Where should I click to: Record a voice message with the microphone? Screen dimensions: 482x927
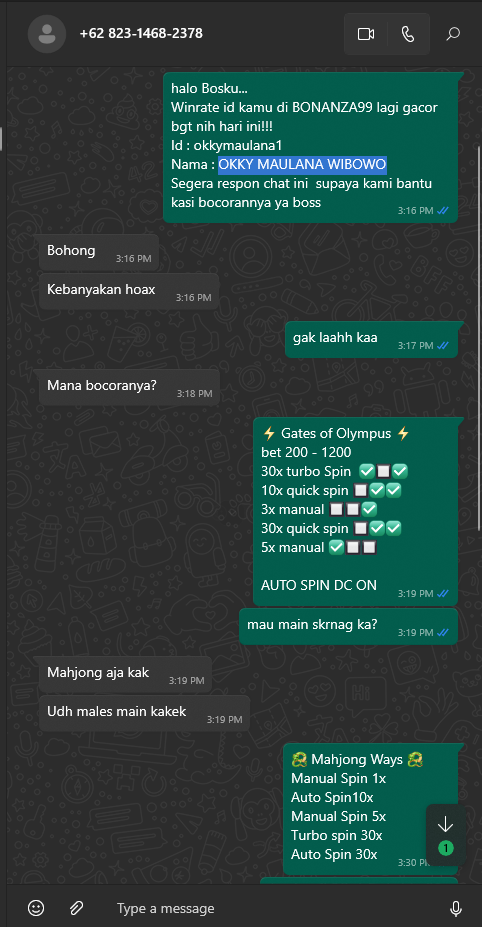pos(455,907)
